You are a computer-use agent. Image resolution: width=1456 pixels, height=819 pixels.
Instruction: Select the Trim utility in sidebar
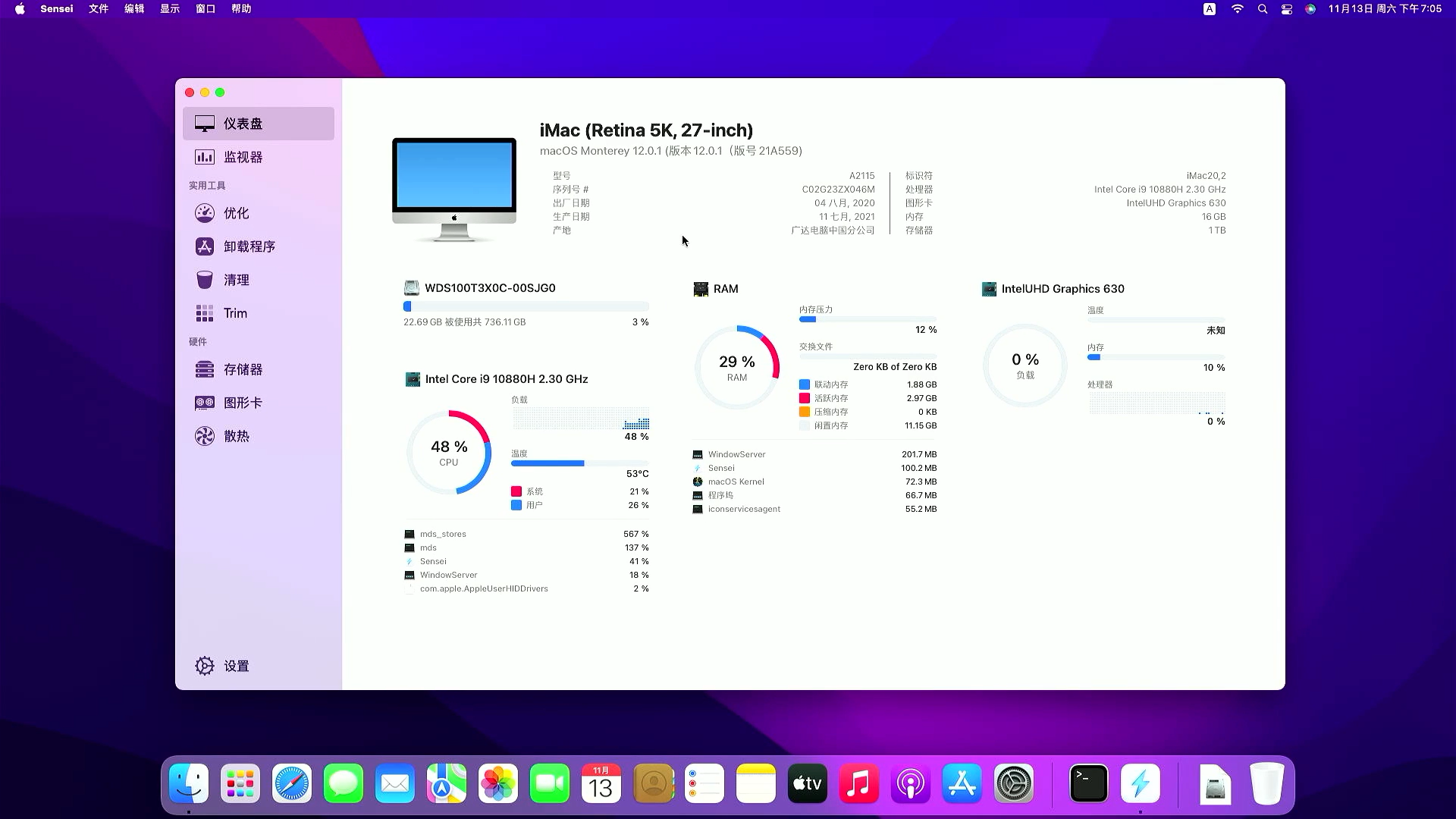point(235,313)
